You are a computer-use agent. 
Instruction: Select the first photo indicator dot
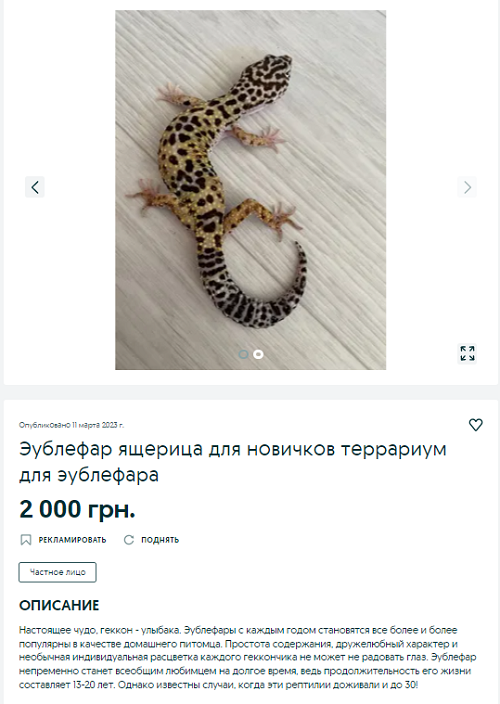243,354
